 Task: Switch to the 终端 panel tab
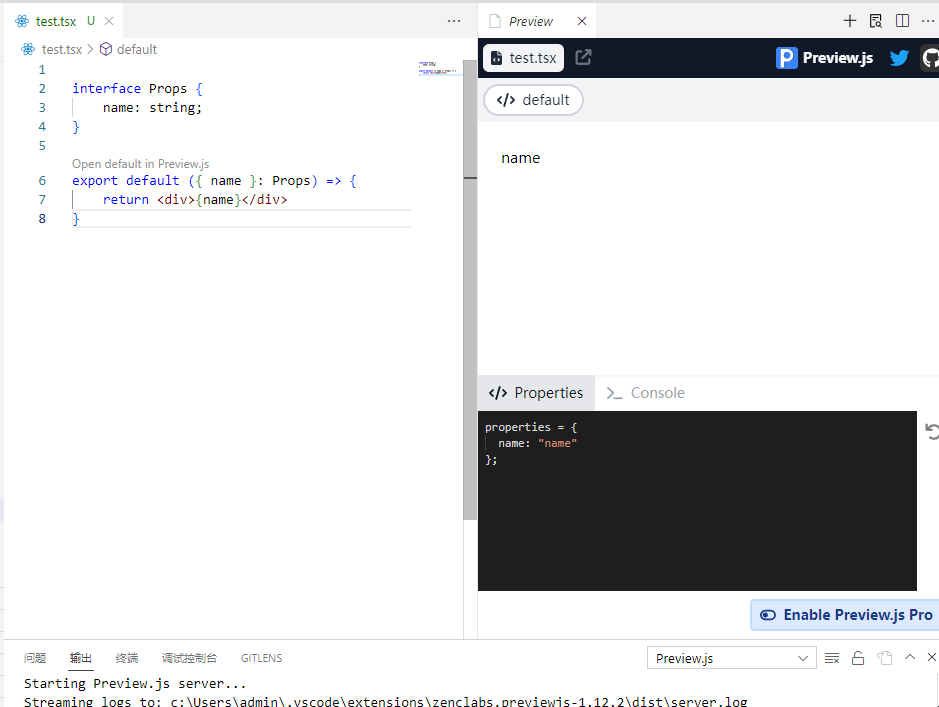click(x=126, y=657)
